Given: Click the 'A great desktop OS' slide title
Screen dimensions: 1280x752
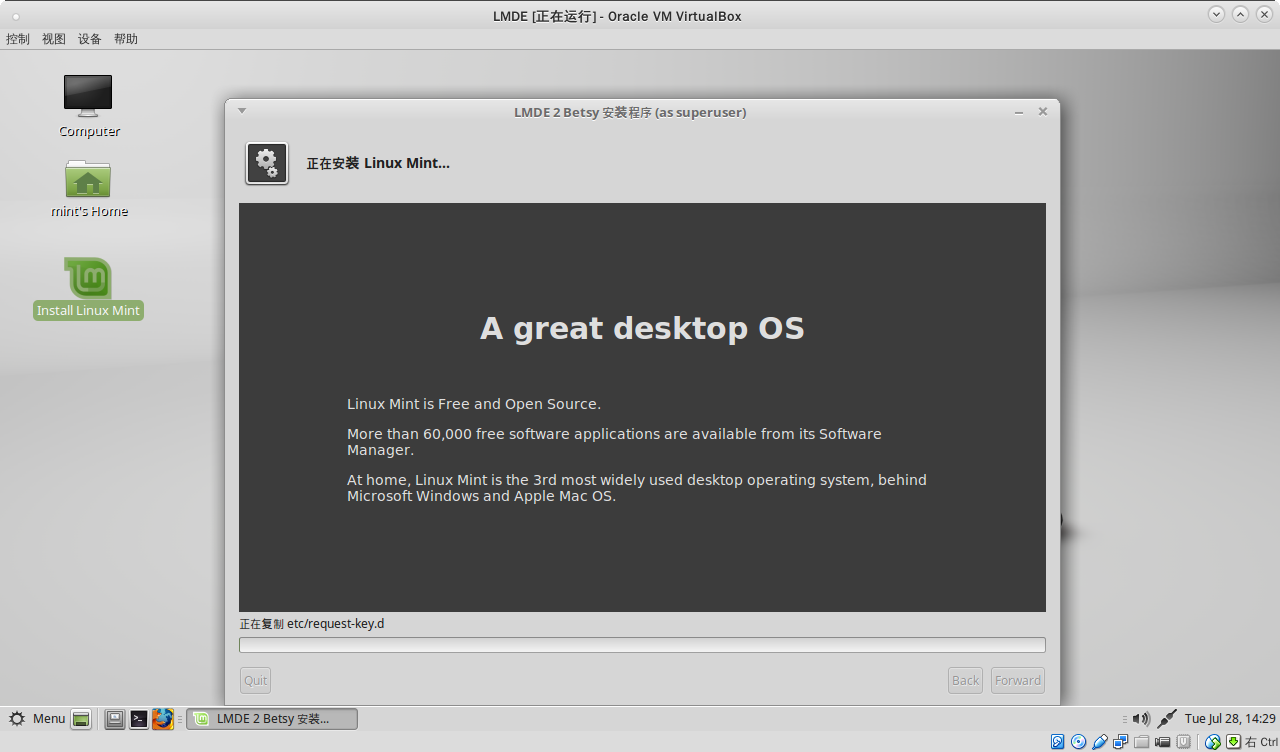Looking at the screenshot, I should [642, 328].
